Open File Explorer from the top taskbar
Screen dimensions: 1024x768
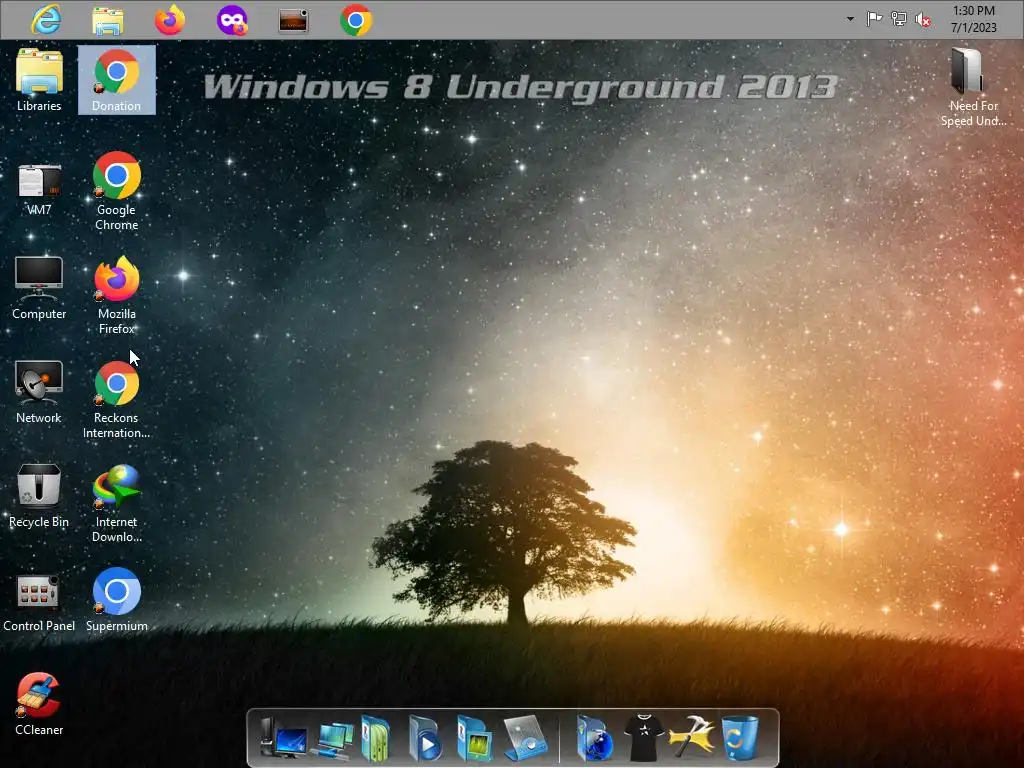tap(108, 21)
